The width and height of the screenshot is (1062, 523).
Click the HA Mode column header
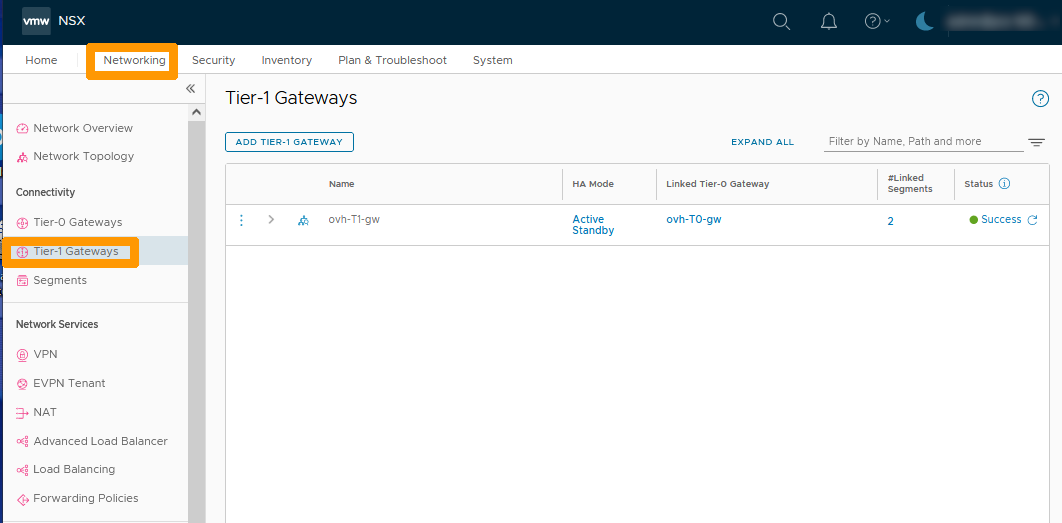pos(593,184)
